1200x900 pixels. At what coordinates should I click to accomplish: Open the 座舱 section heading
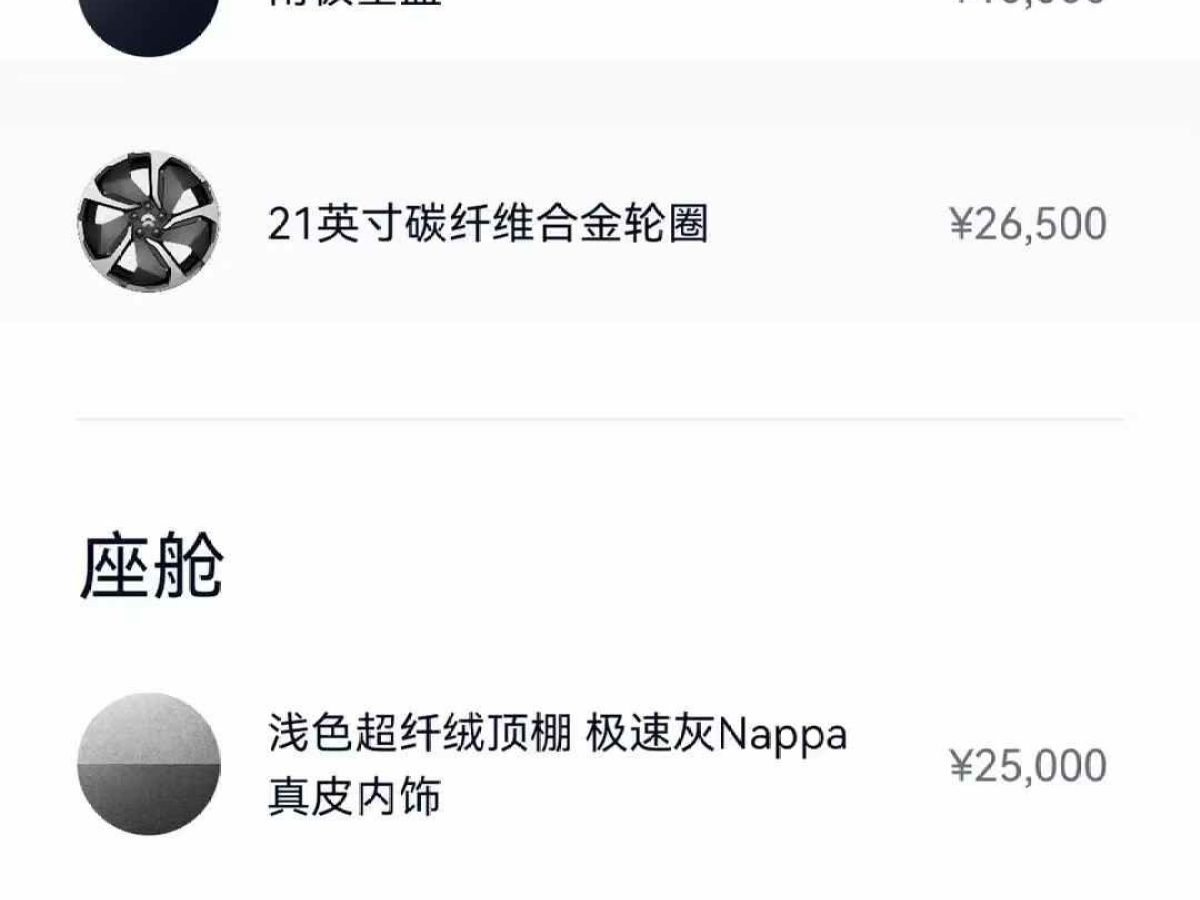[x=151, y=566]
